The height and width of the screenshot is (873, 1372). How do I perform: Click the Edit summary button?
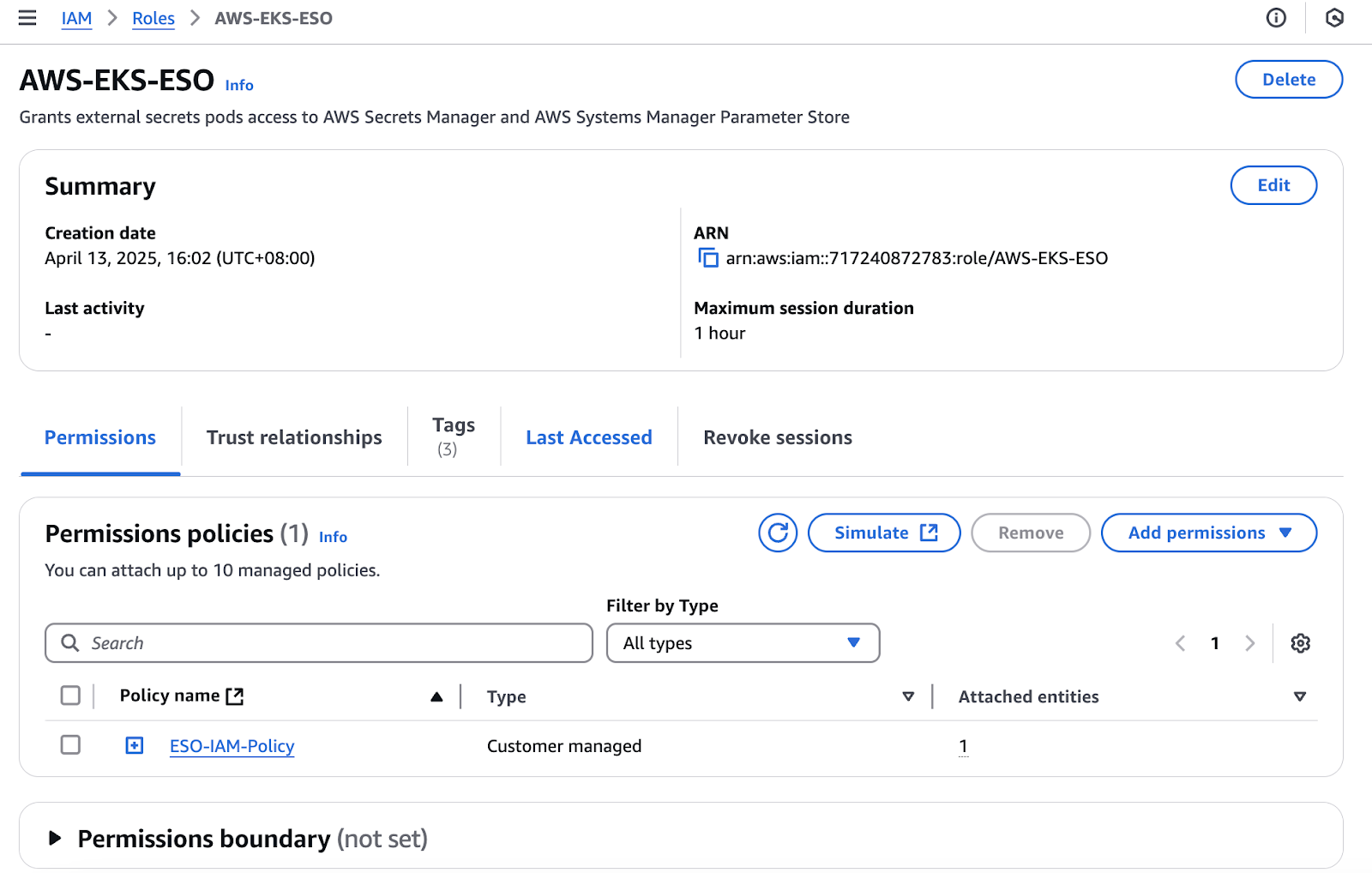[x=1273, y=185]
